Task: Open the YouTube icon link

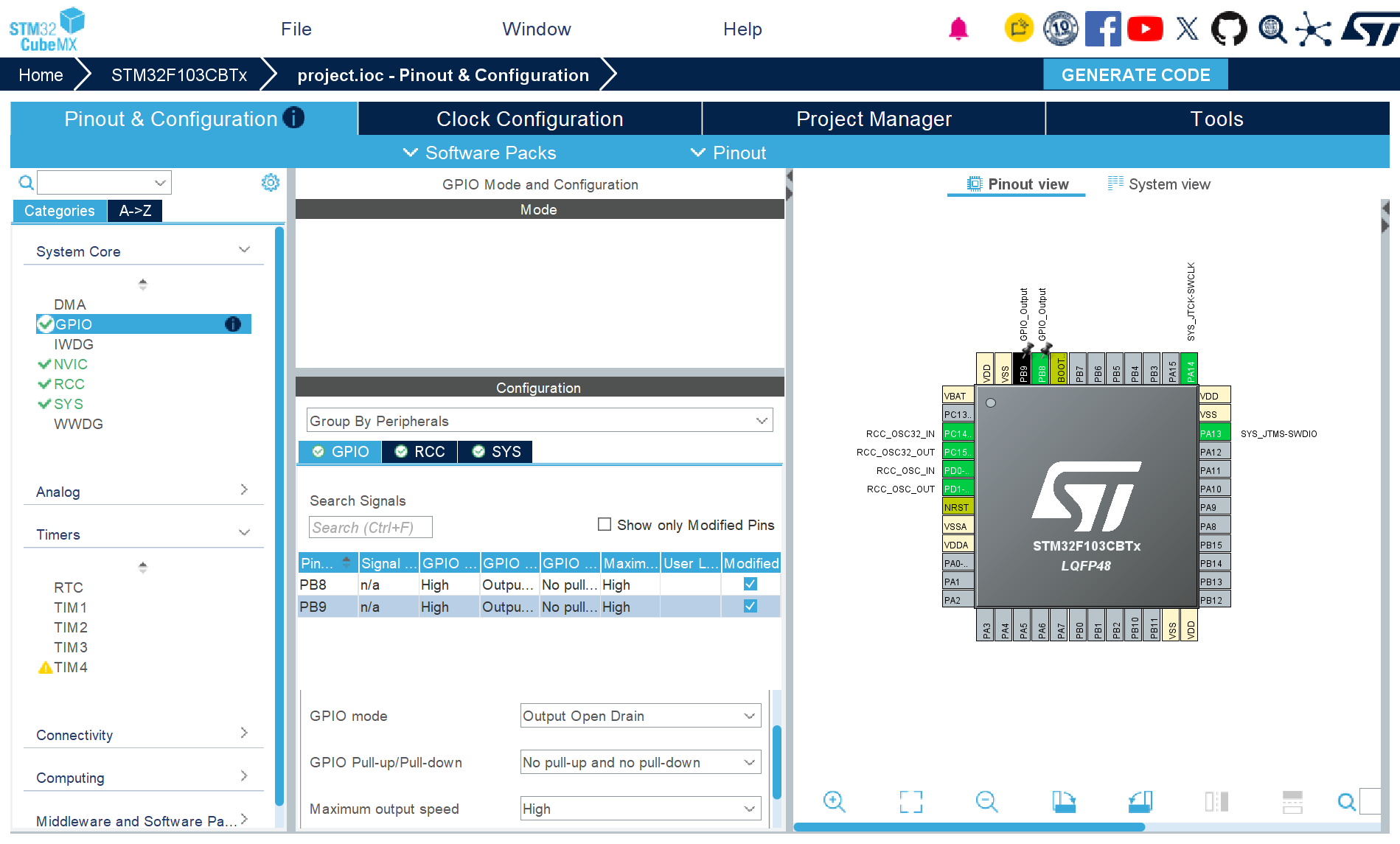Action: 1145,29
